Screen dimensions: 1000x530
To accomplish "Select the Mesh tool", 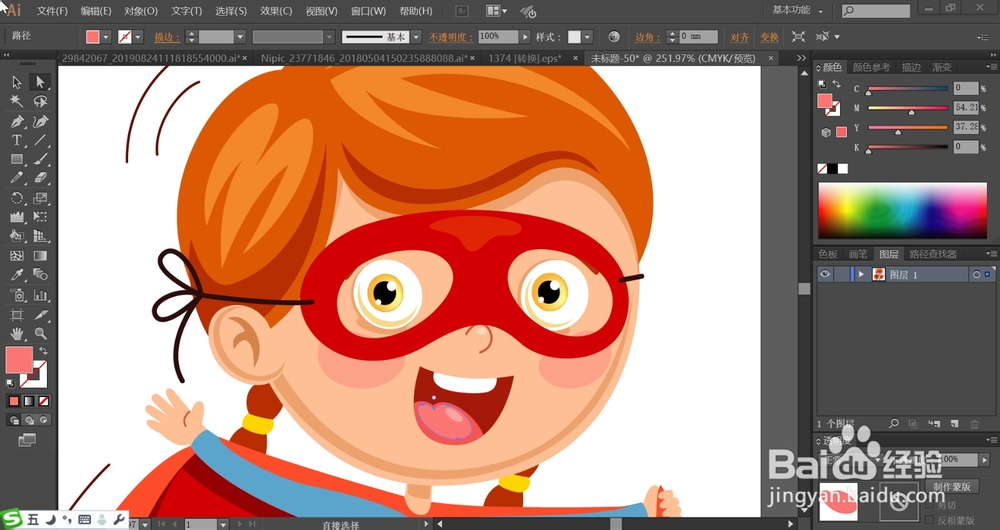I will pos(17,256).
